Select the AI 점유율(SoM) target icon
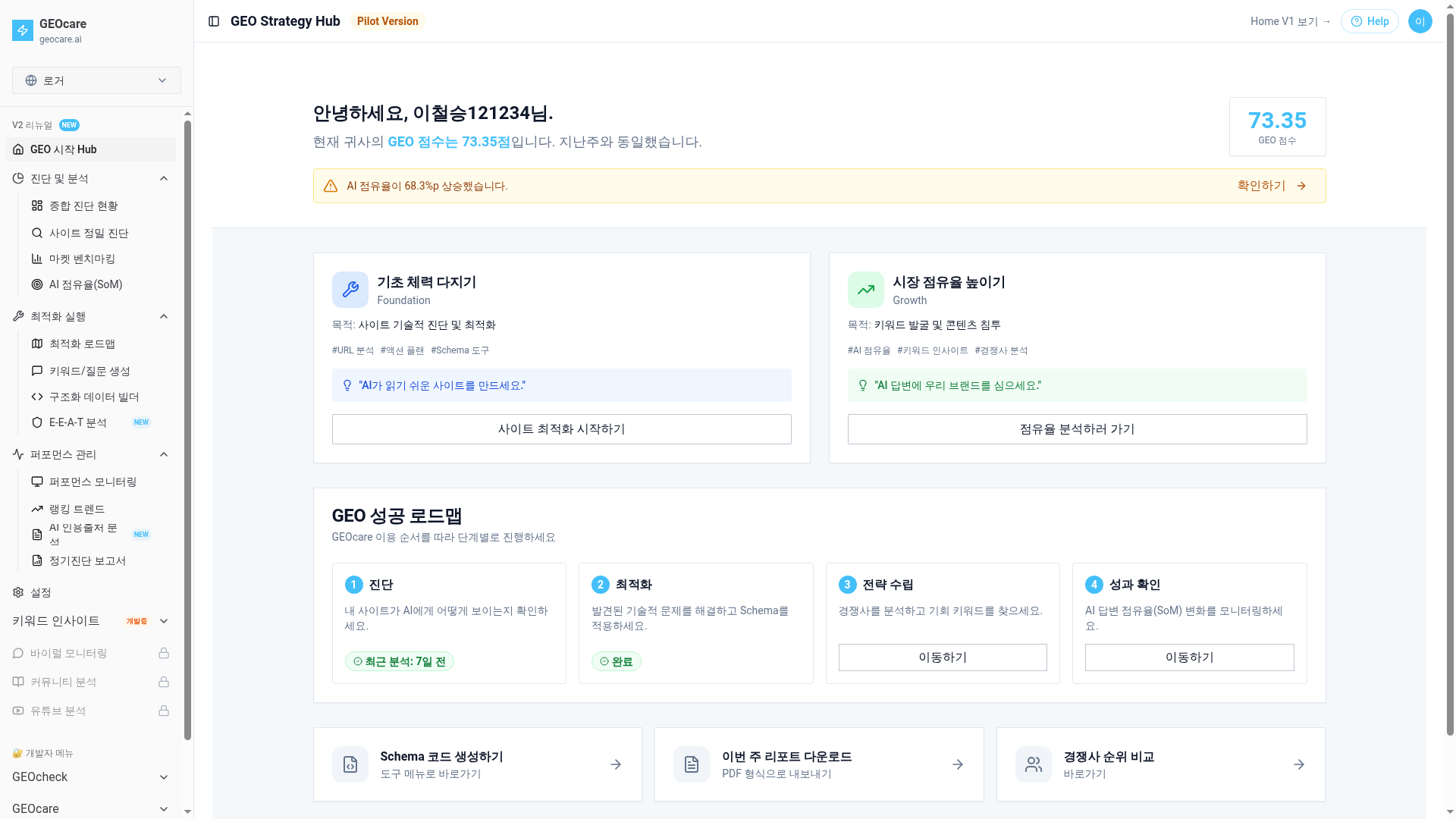Viewport: 1456px width, 819px height. tap(36, 284)
